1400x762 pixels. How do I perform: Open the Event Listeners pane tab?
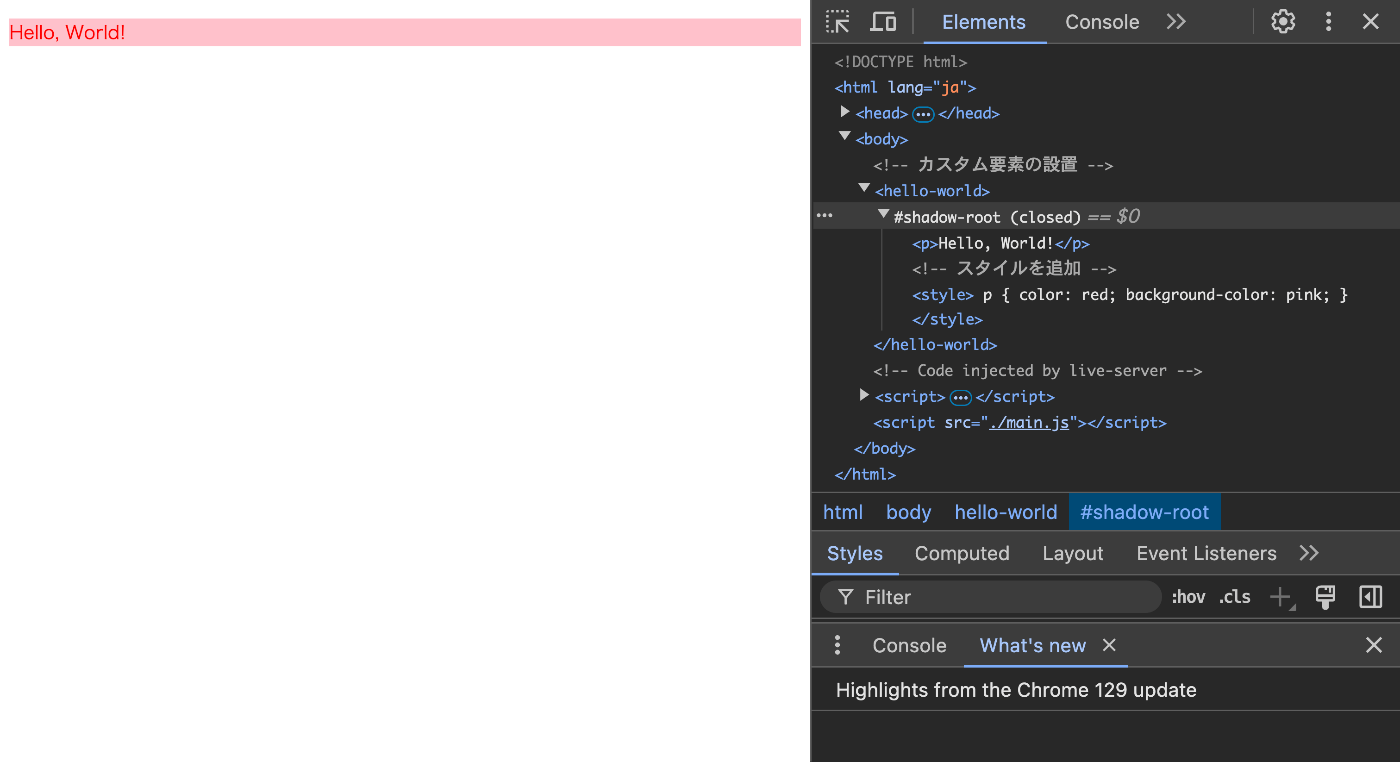click(x=1206, y=553)
